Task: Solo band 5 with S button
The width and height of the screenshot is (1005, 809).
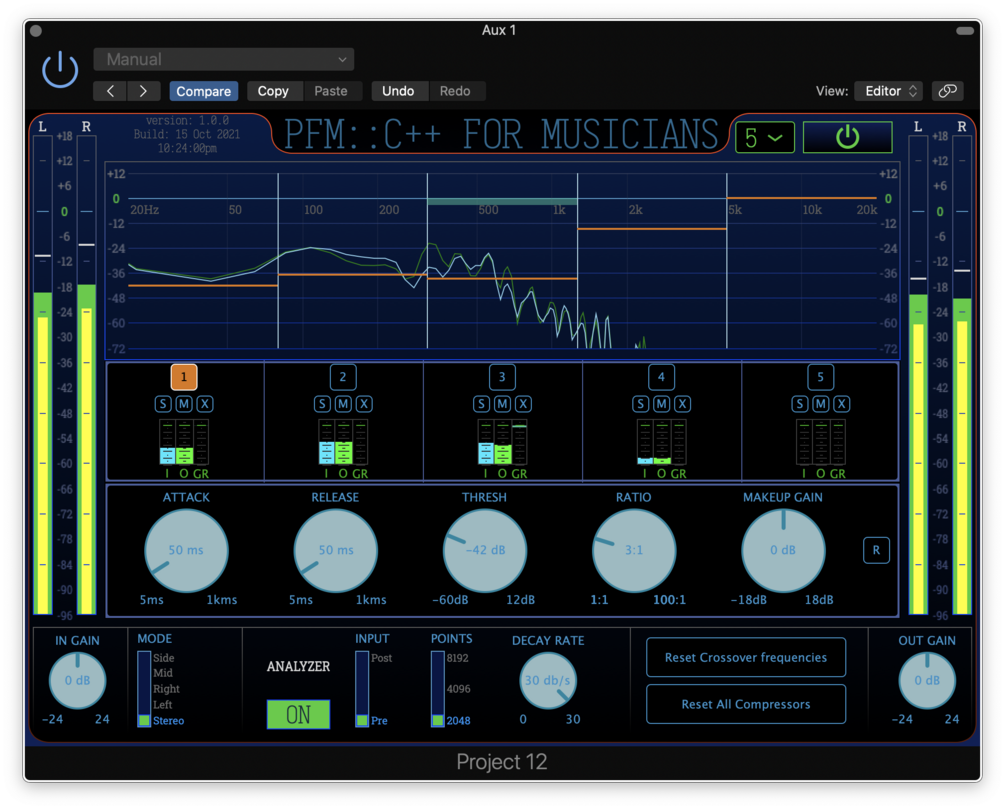Action: (800, 404)
